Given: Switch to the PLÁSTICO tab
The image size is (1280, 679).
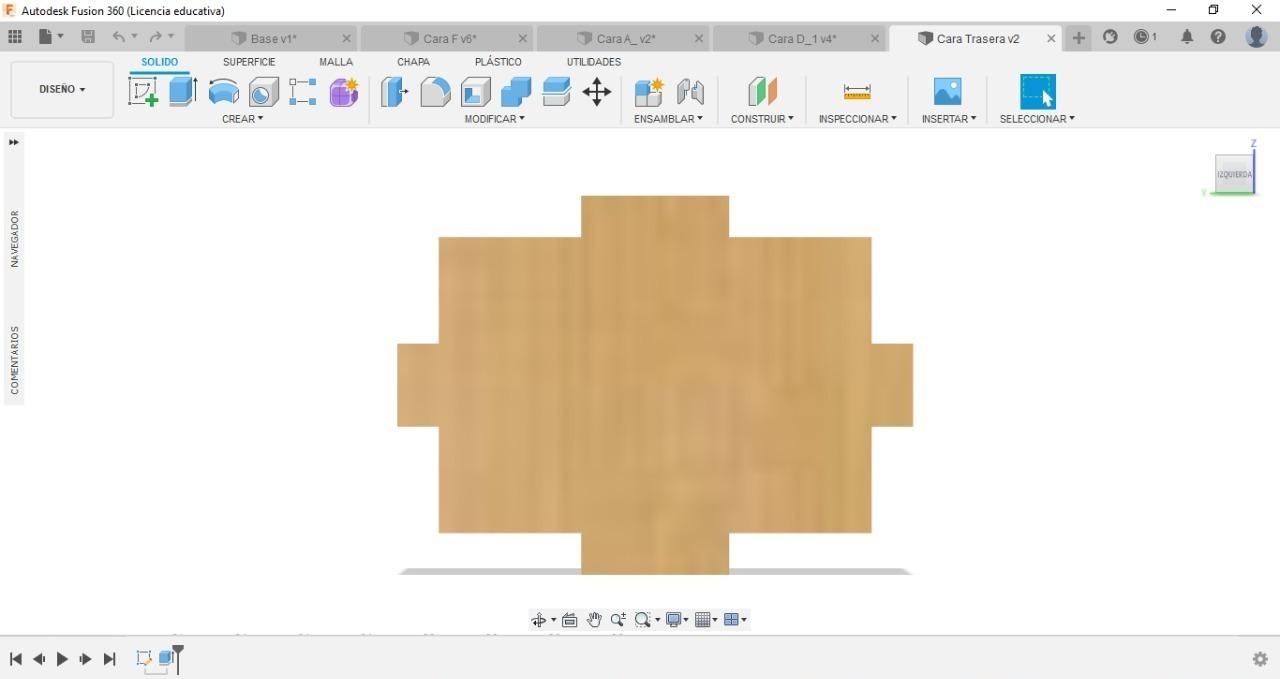Looking at the screenshot, I should coord(498,62).
